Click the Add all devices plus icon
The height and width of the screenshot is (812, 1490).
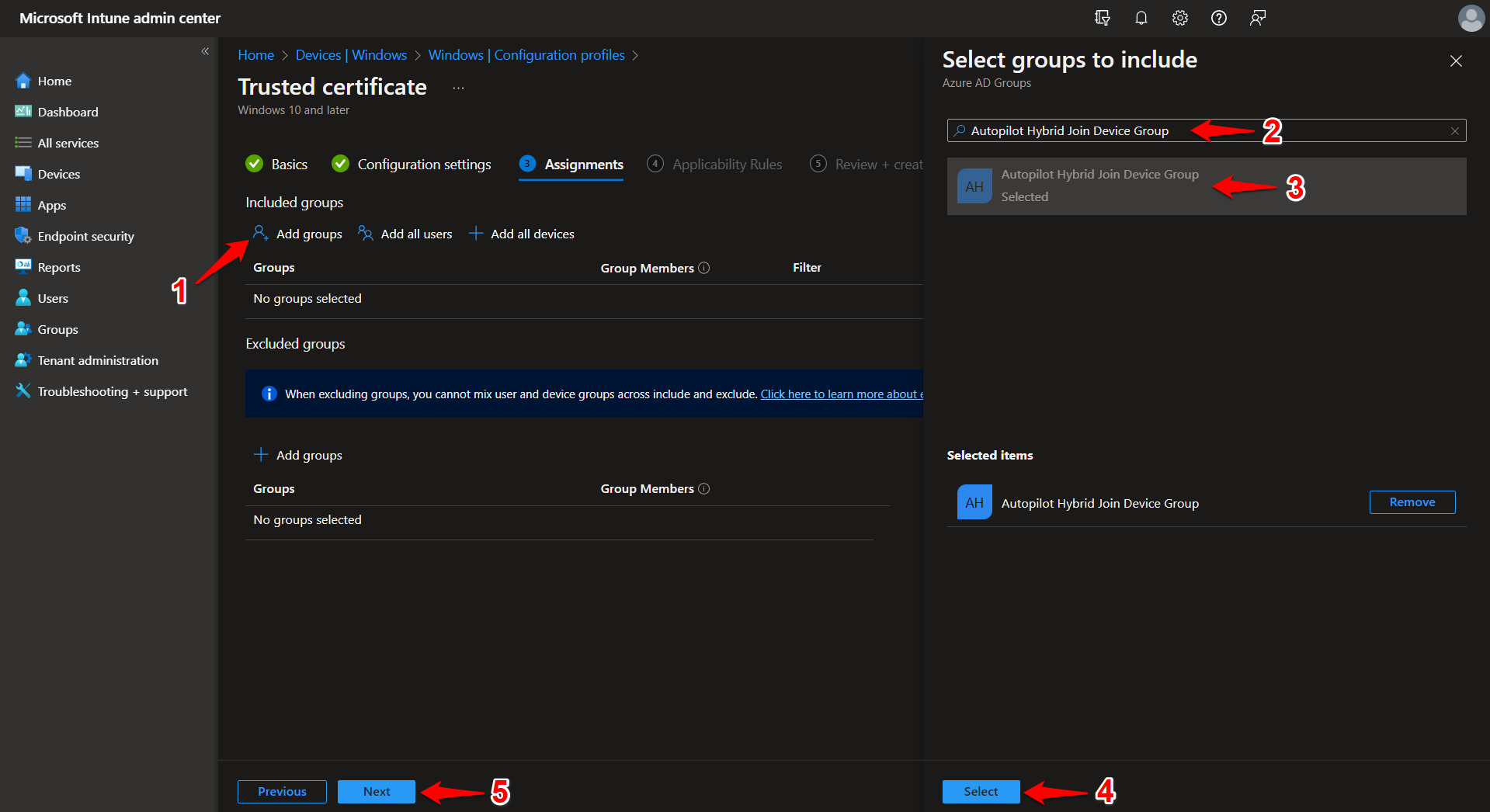[475, 233]
